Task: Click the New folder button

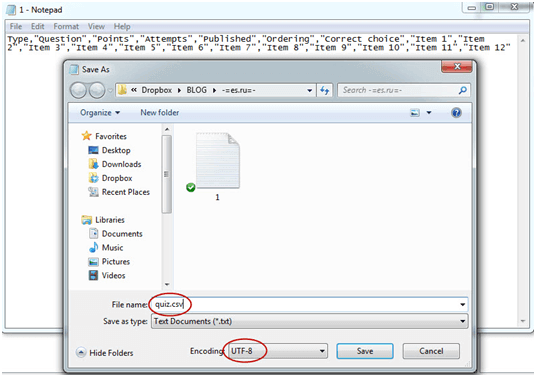Action: 160,112
